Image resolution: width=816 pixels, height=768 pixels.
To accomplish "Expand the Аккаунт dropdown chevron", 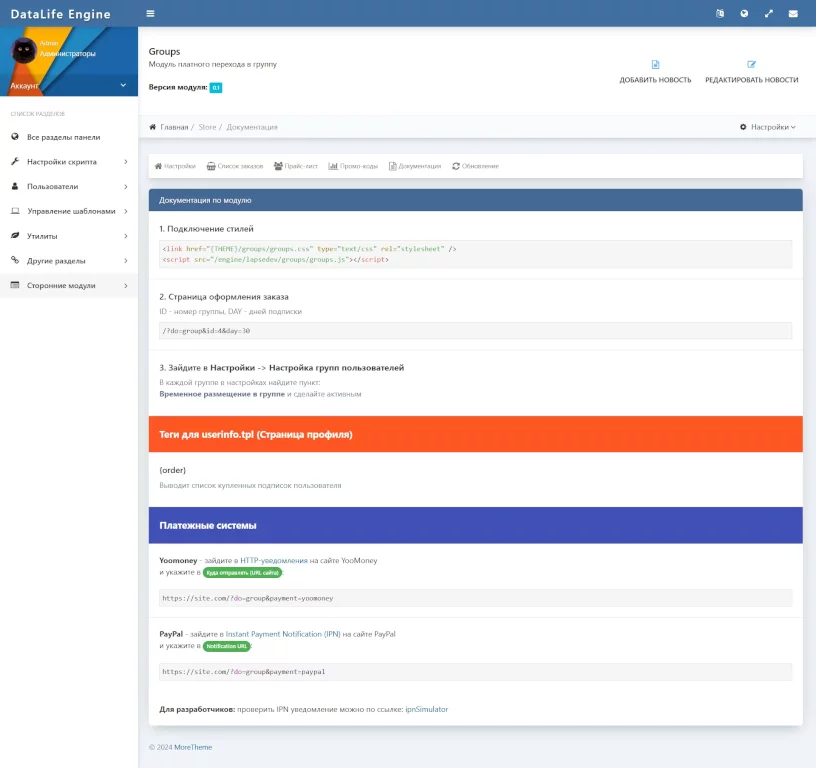I will (123, 85).
